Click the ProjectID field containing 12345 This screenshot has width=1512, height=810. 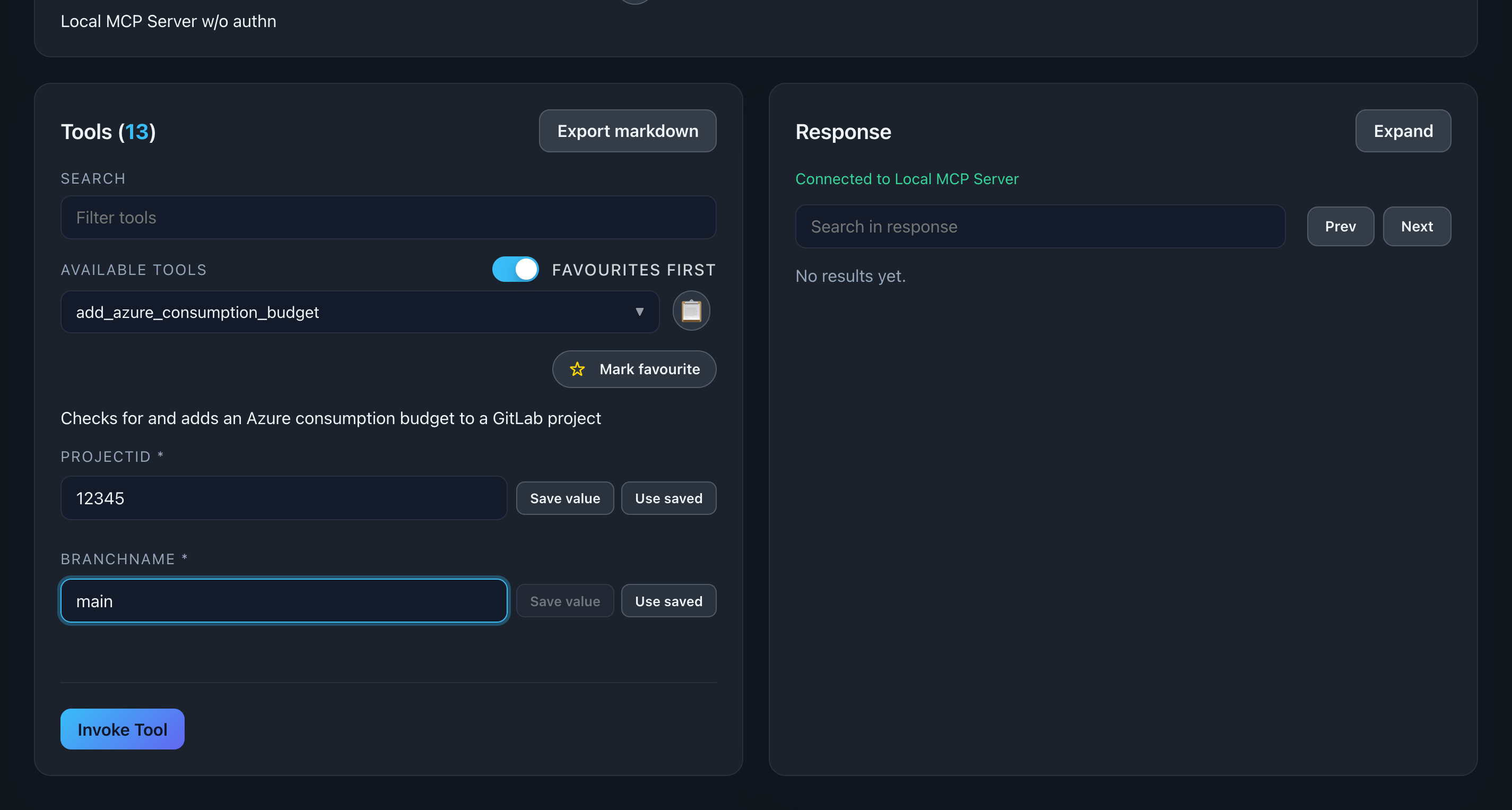pyautogui.click(x=283, y=498)
